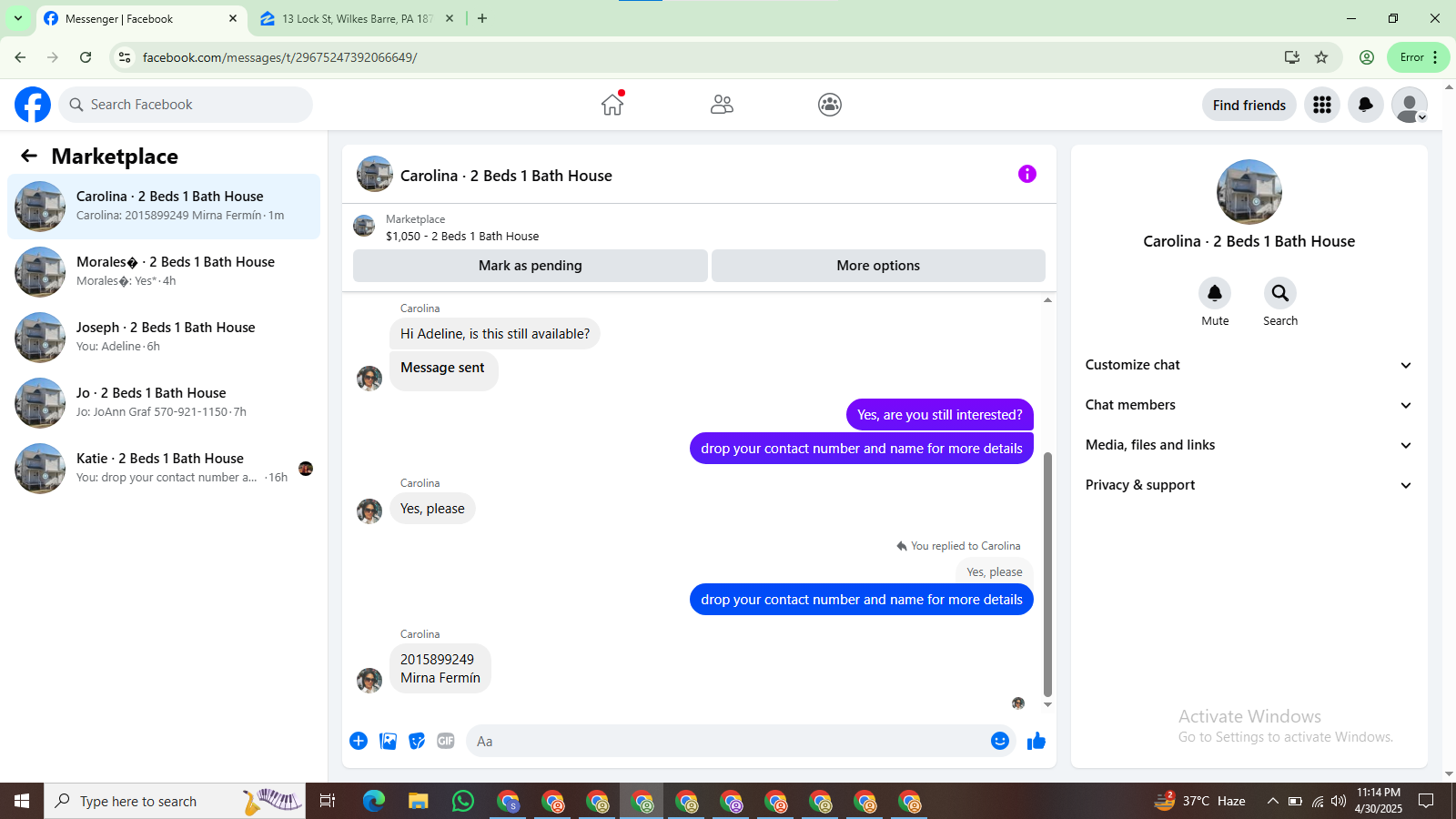Open chat header Carolina listing title
Image resolution: width=1456 pixels, height=819 pixels.
pos(506,176)
